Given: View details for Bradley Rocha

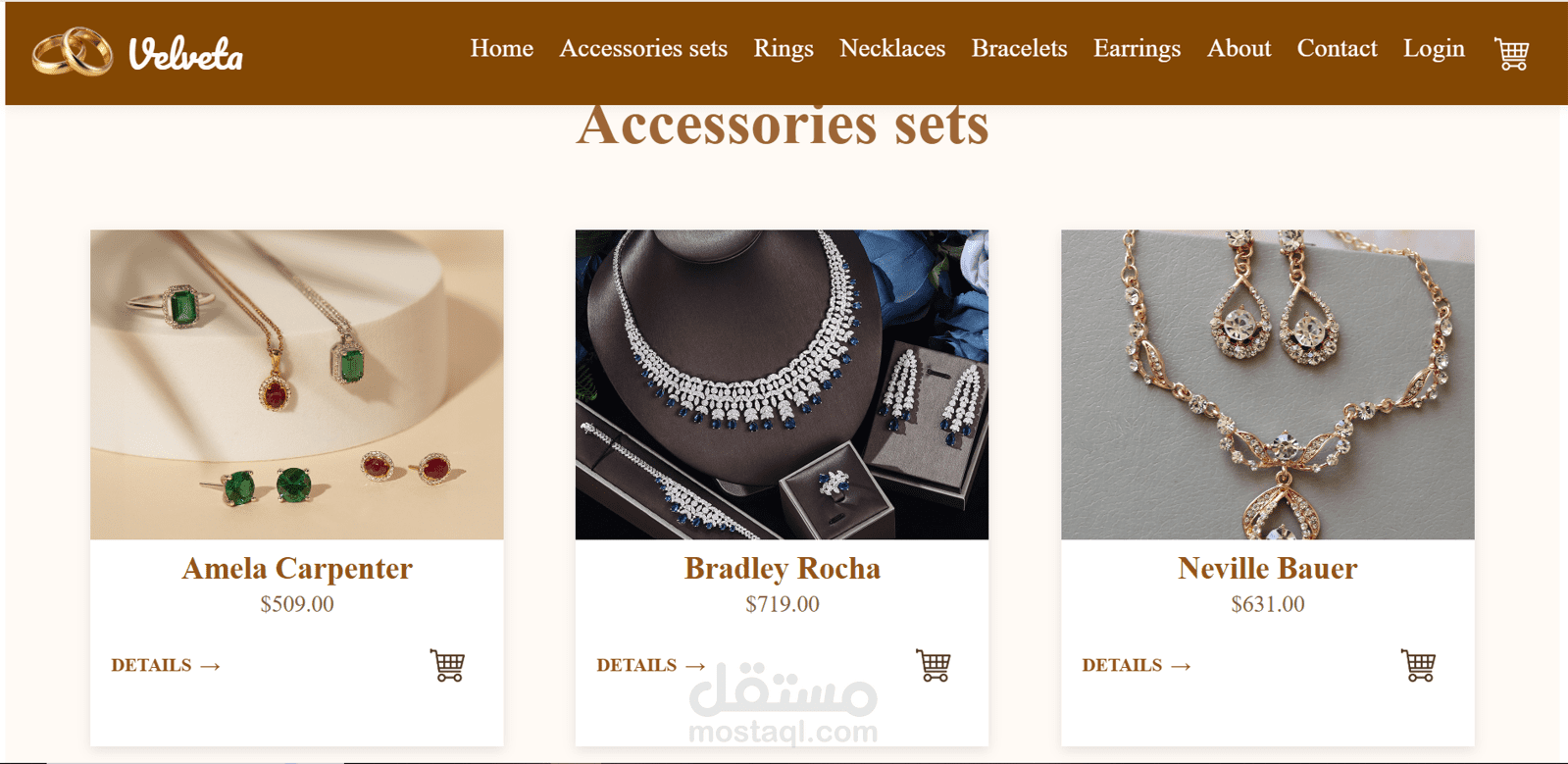Looking at the screenshot, I should coord(651,665).
